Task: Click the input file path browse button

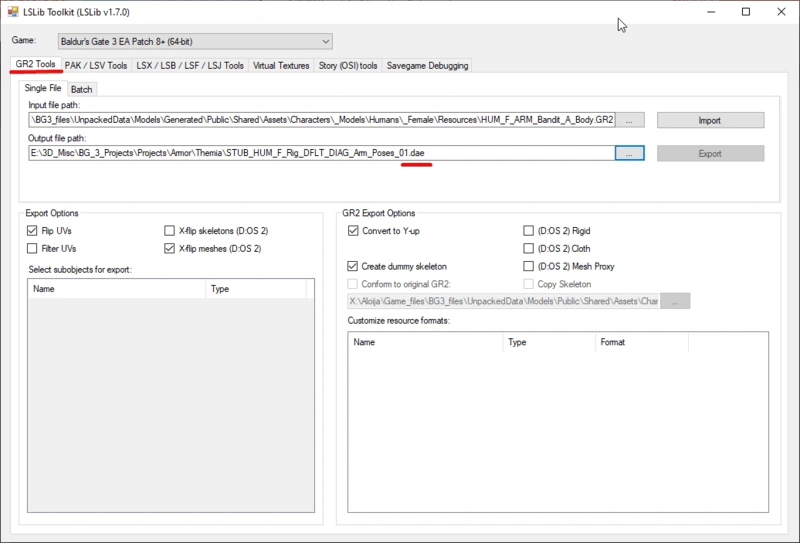Action: click(629, 120)
